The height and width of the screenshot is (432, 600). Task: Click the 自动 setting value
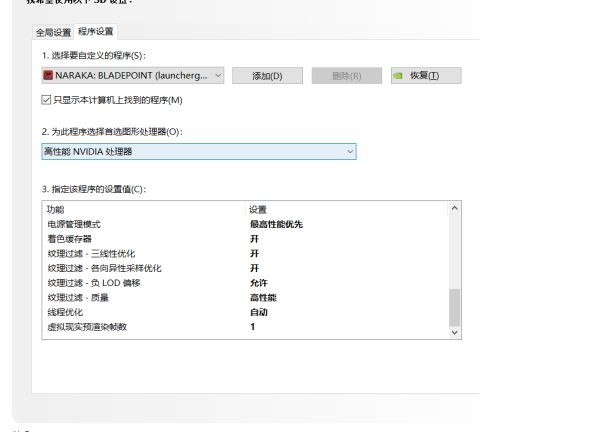259,312
